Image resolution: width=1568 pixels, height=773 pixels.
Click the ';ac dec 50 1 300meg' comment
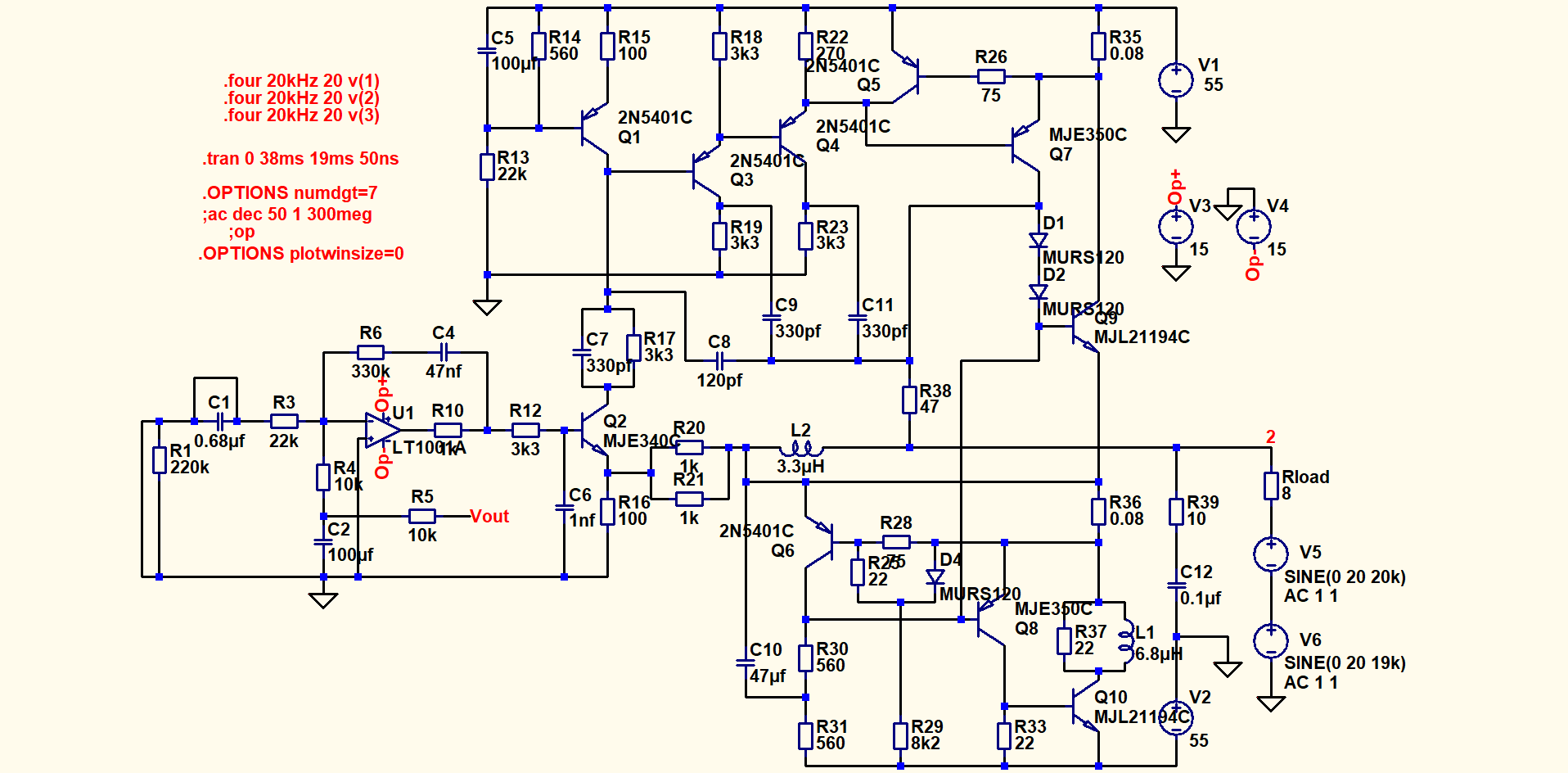click(287, 215)
